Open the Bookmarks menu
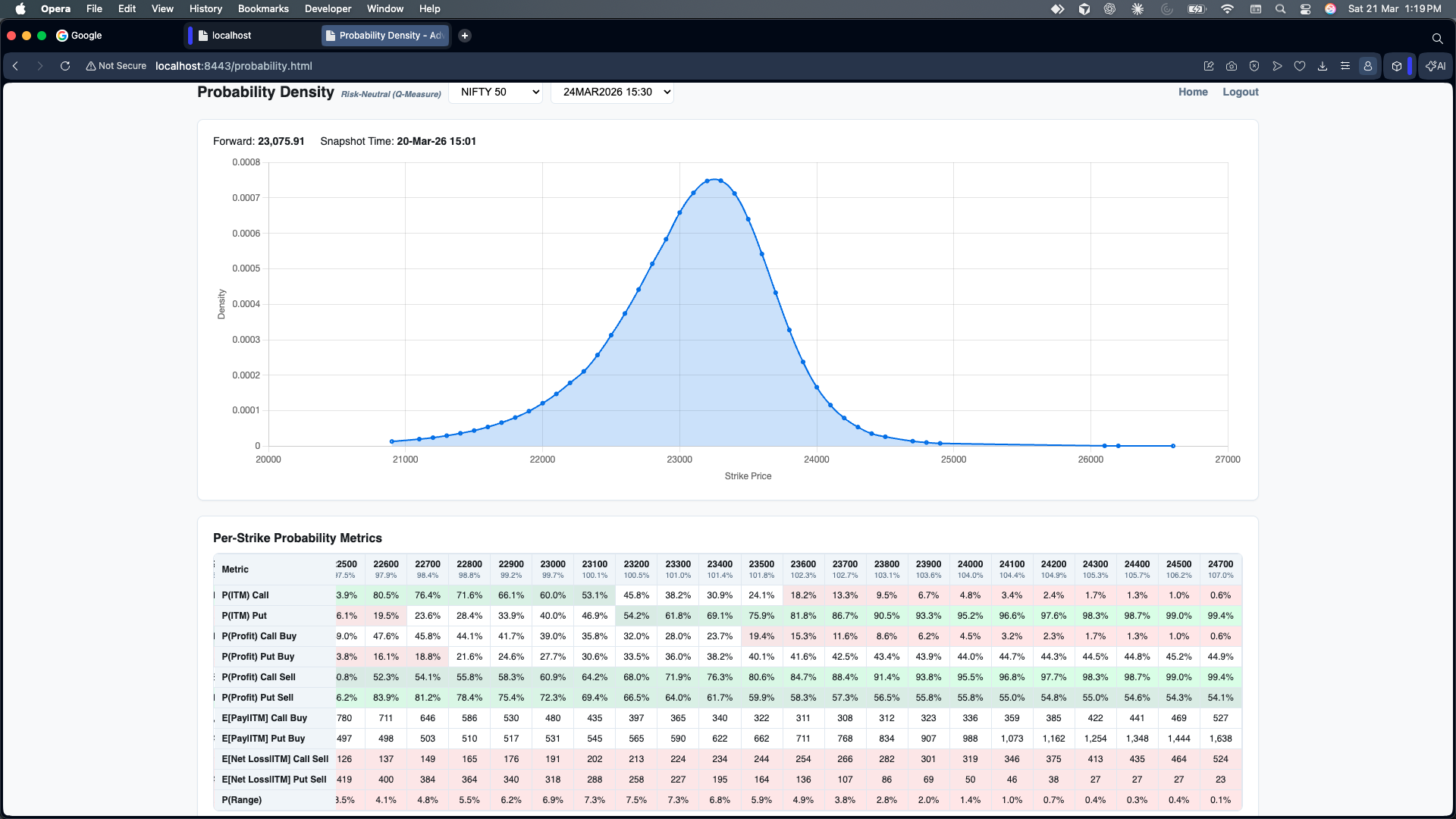Screen dimensions: 1456x819 [262, 8]
